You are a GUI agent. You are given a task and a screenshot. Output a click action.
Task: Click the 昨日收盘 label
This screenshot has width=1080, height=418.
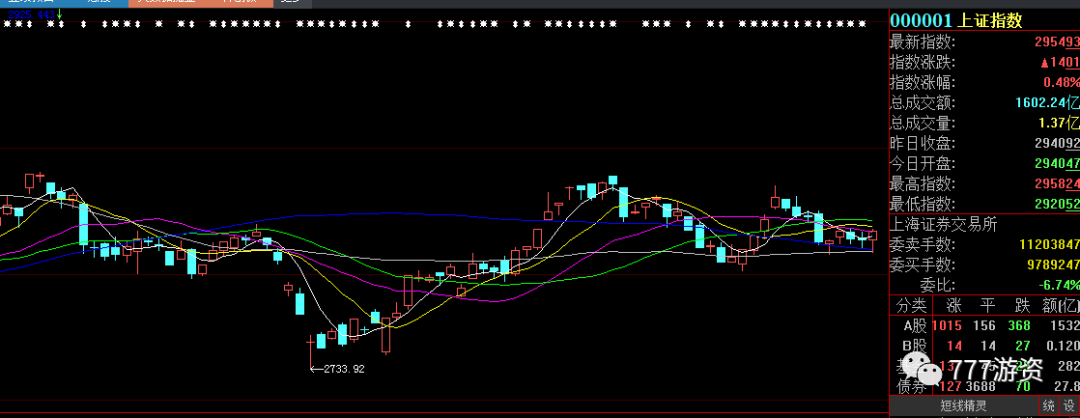coord(923,144)
